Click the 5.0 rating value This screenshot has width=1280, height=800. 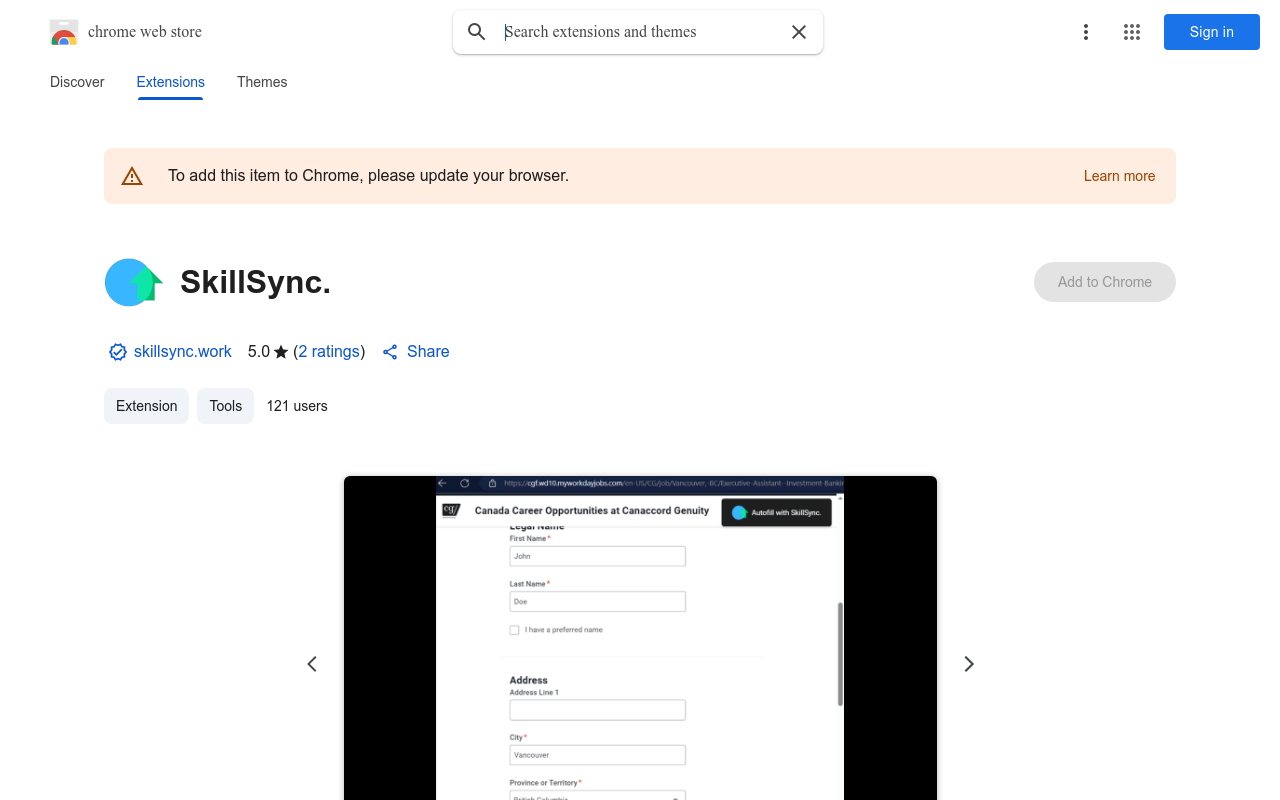click(x=259, y=352)
